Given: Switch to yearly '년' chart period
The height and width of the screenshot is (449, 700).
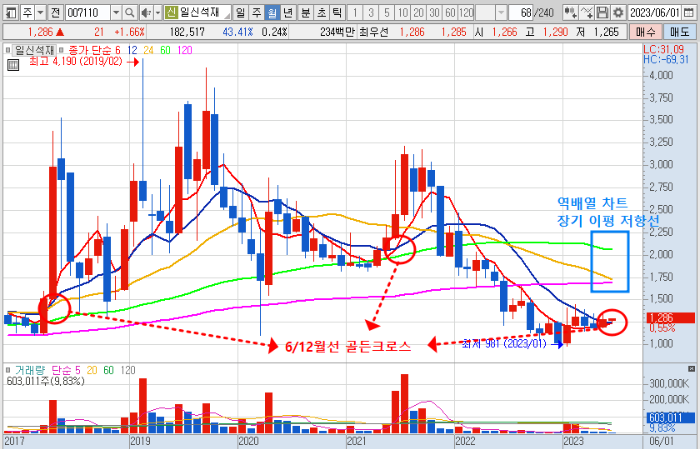Looking at the screenshot, I should pyautogui.click(x=288, y=12).
